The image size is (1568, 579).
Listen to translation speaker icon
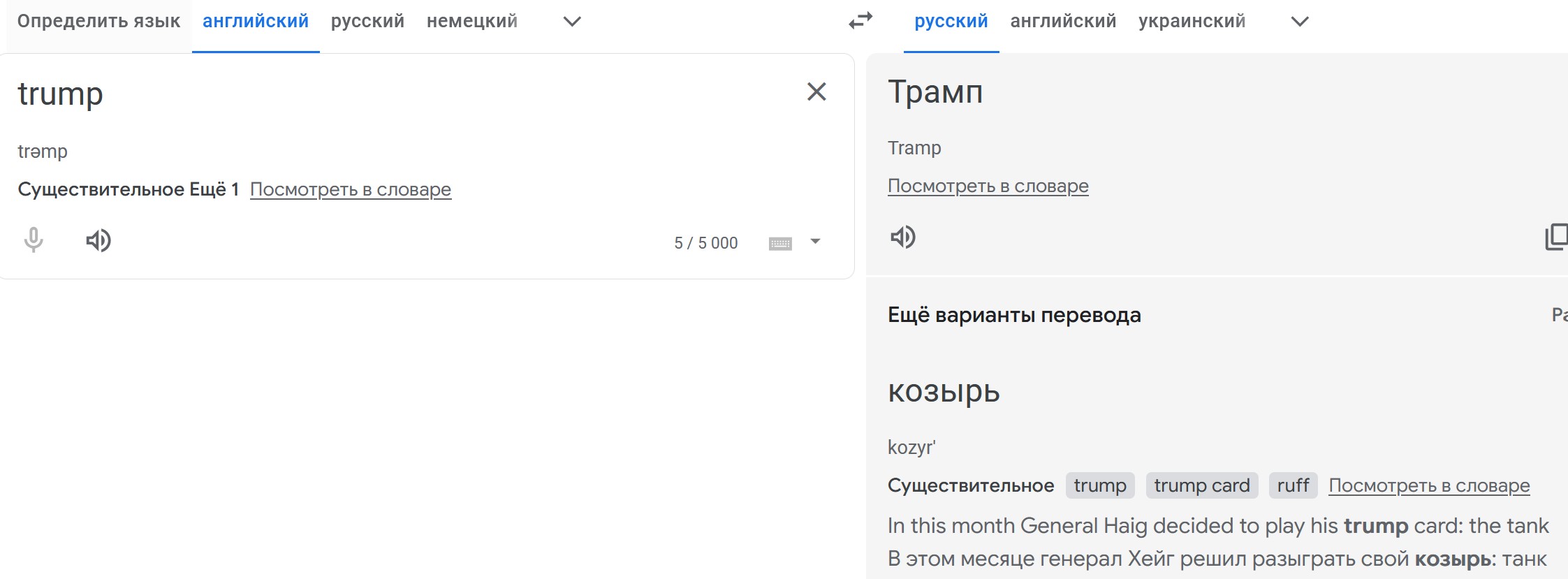[903, 237]
